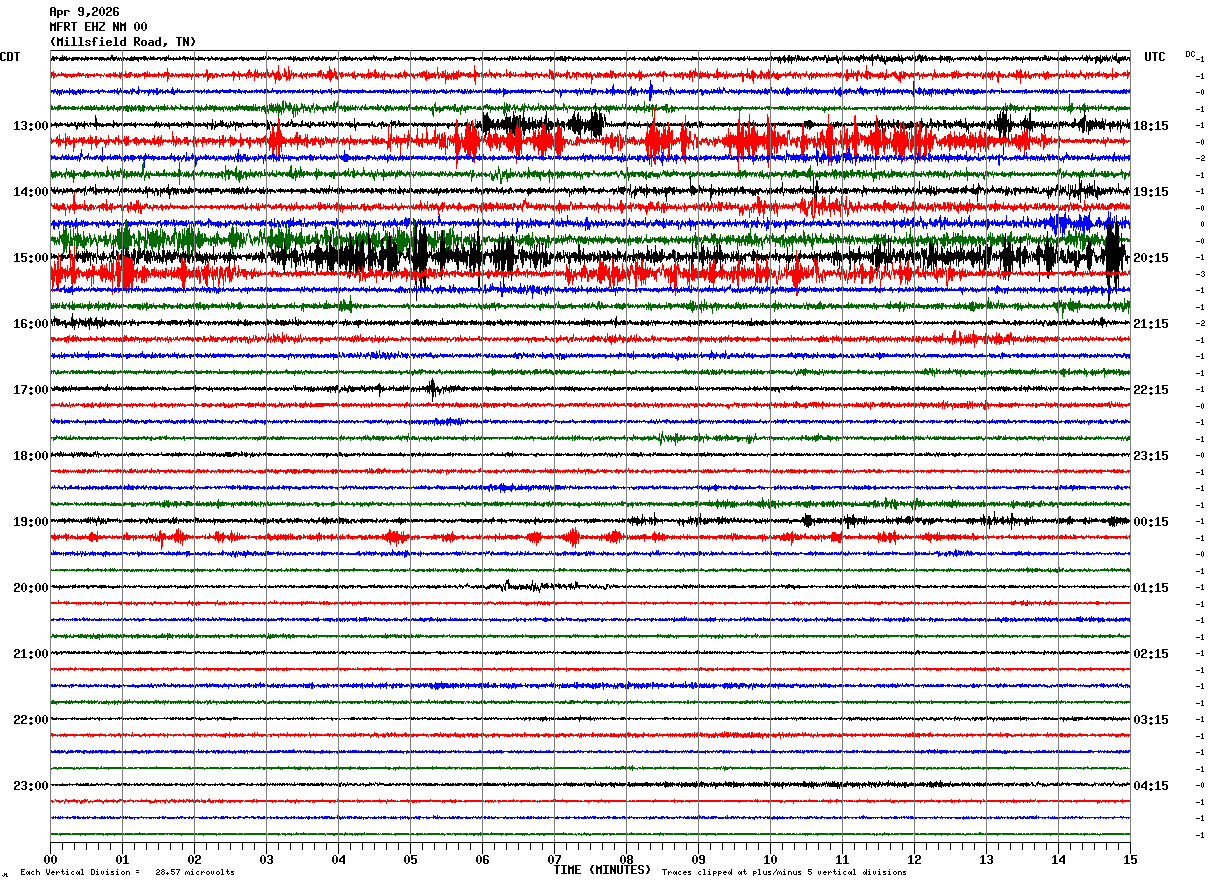Screen dimensions: 1210x886
Task: Select the 19:00 CDT time label
Action: pyautogui.click(x=31, y=522)
